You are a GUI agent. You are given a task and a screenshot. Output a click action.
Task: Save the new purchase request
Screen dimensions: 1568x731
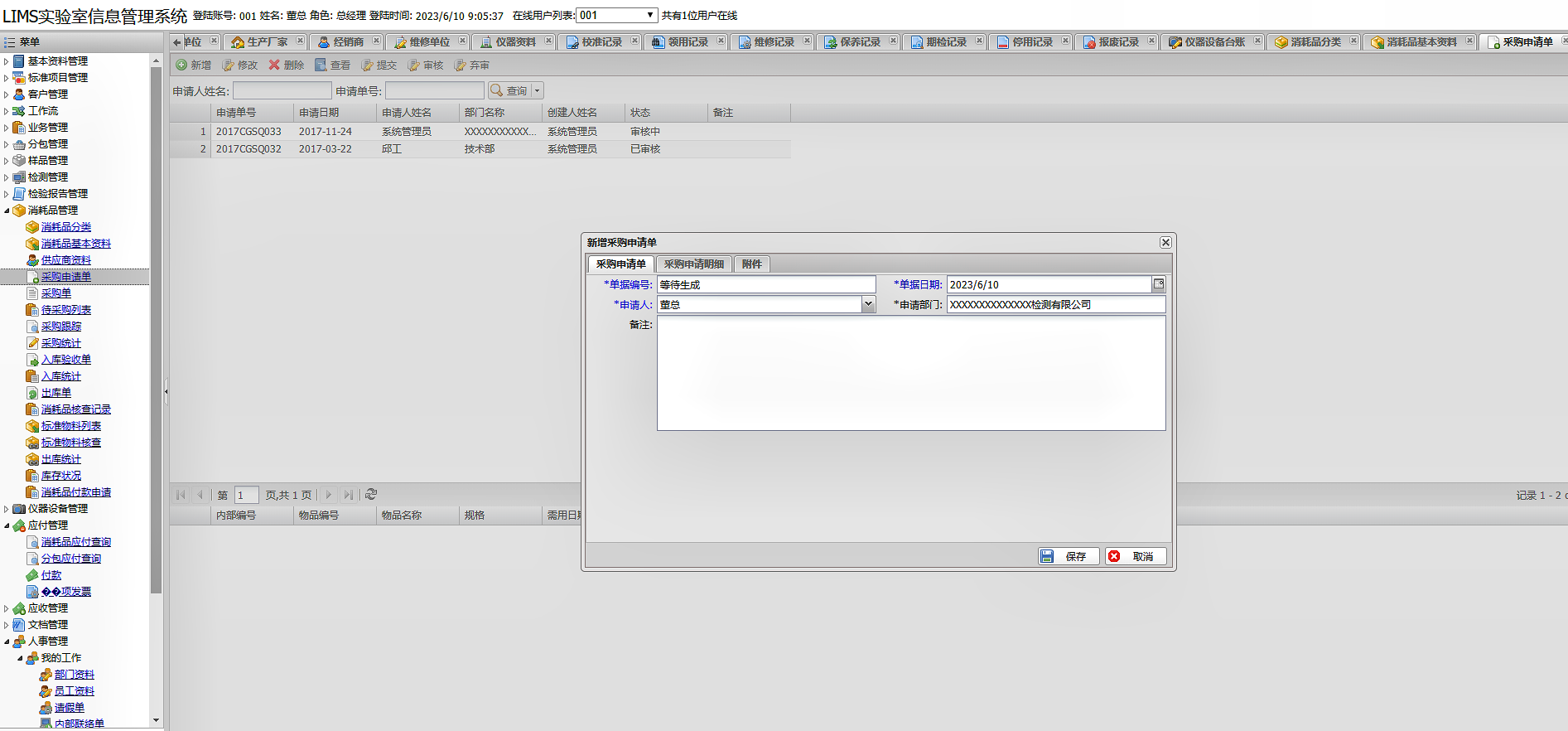[x=1069, y=556]
